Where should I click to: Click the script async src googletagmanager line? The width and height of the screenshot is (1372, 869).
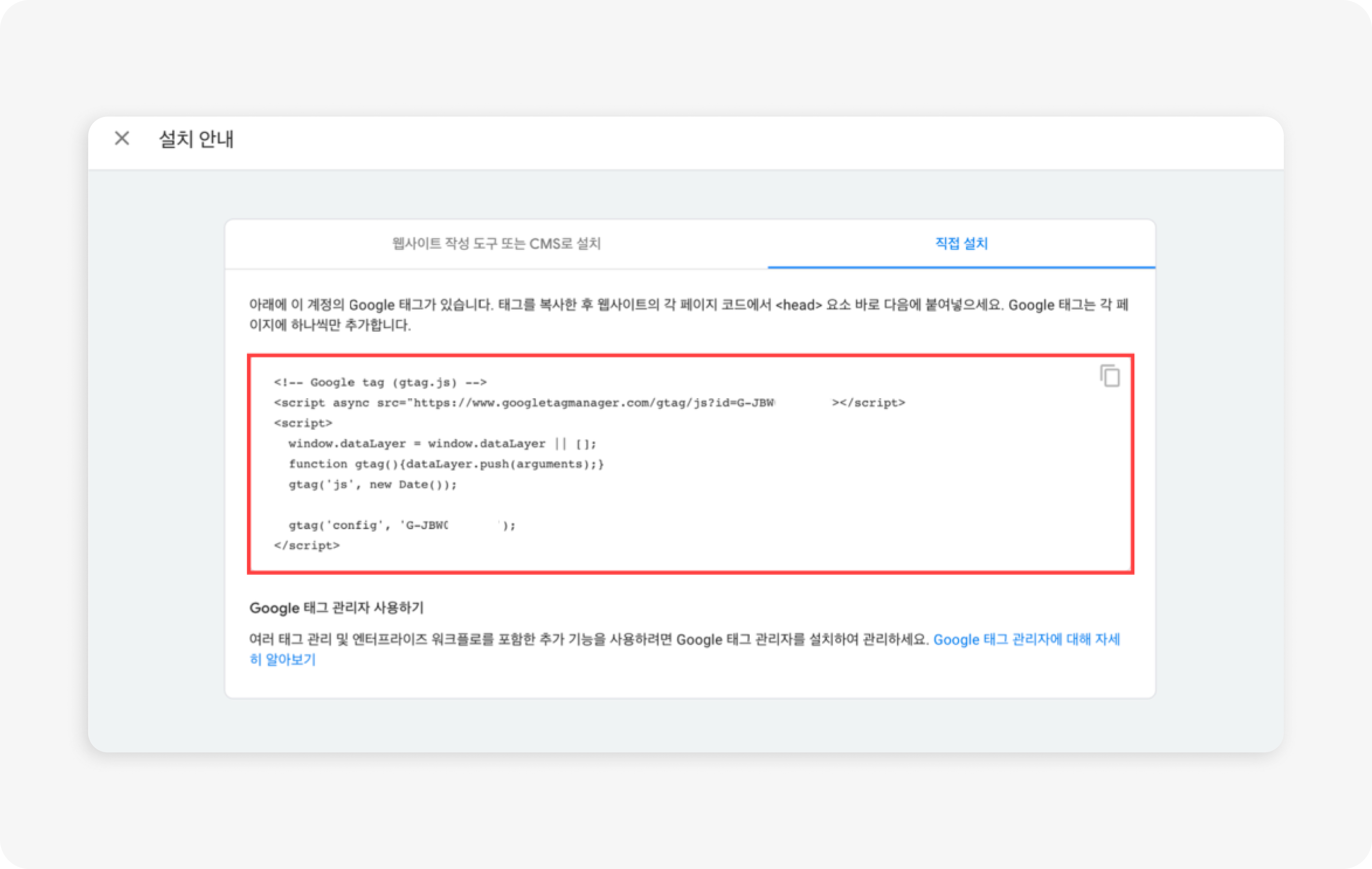(x=589, y=403)
